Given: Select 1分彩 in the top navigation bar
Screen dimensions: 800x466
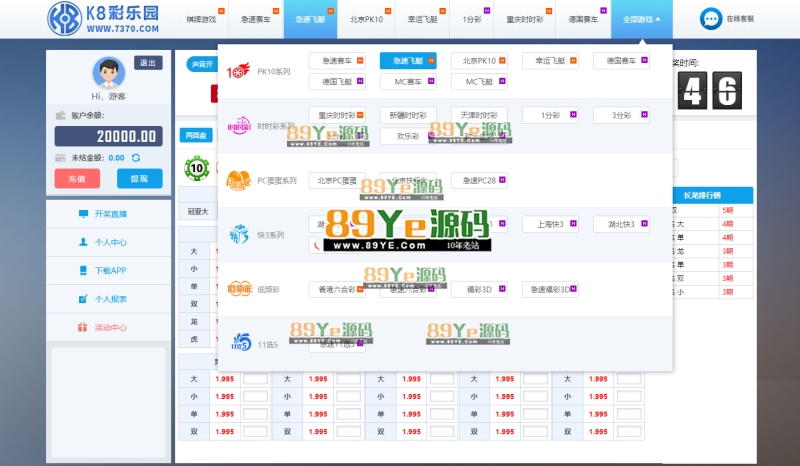Looking at the screenshot, I should (x=472, y=19).
